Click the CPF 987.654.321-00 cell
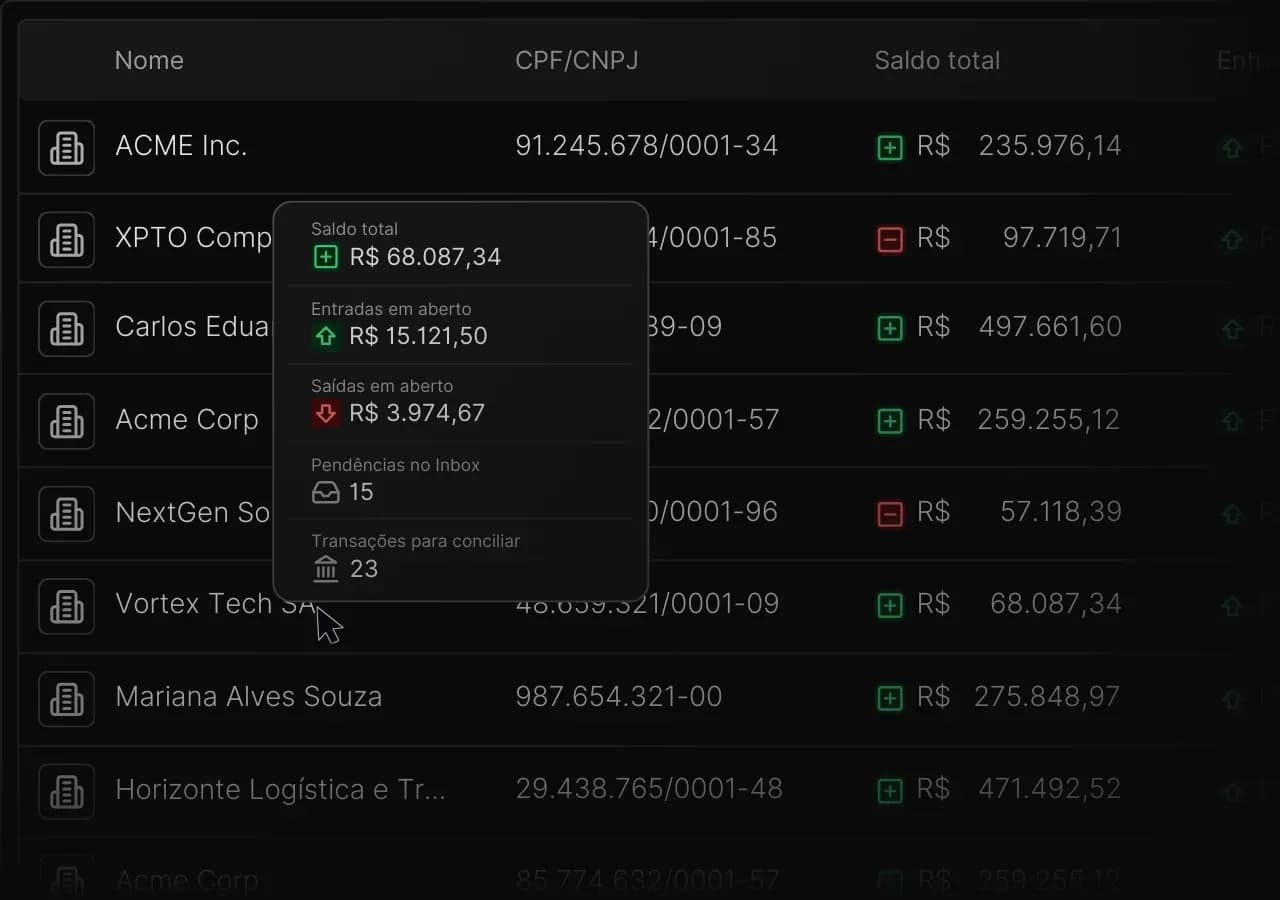 tap(618, 697)
